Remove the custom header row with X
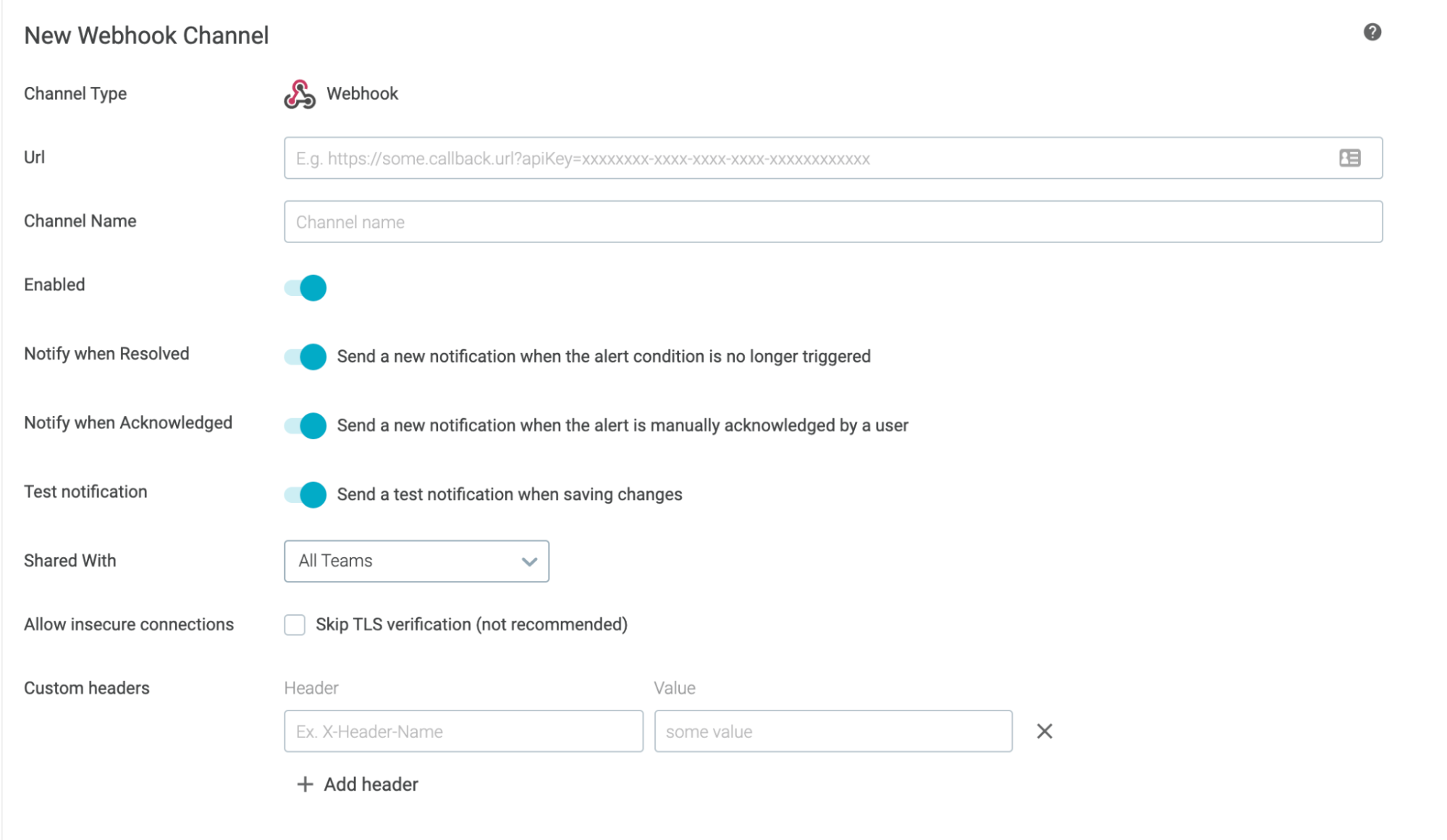This screenshot has height=840, width=1447. pos(1043,731)
